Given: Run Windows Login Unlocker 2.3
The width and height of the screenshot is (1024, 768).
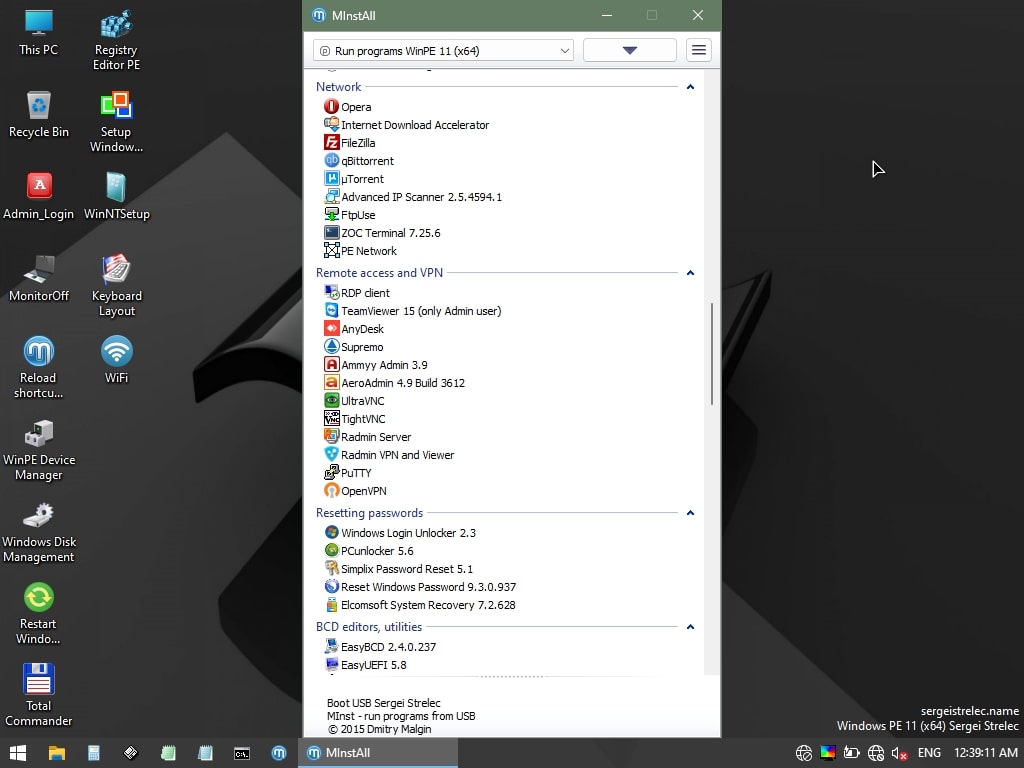Looking at the screenshot, I should tap(400, 533).
